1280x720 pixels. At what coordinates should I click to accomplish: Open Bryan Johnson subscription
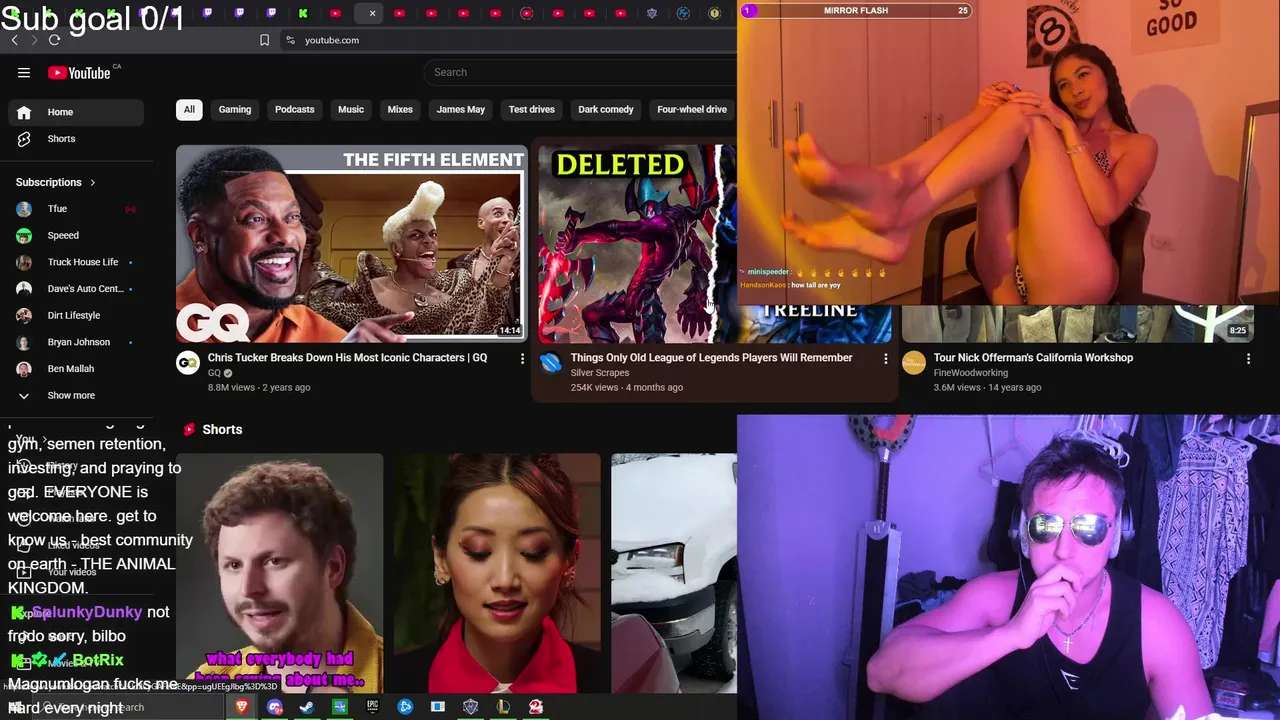(75, 342)
